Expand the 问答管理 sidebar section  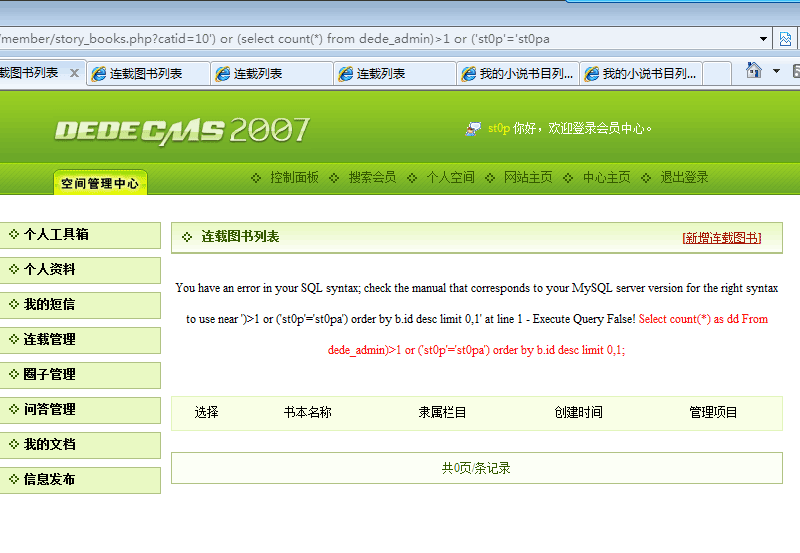click(80, 410)
